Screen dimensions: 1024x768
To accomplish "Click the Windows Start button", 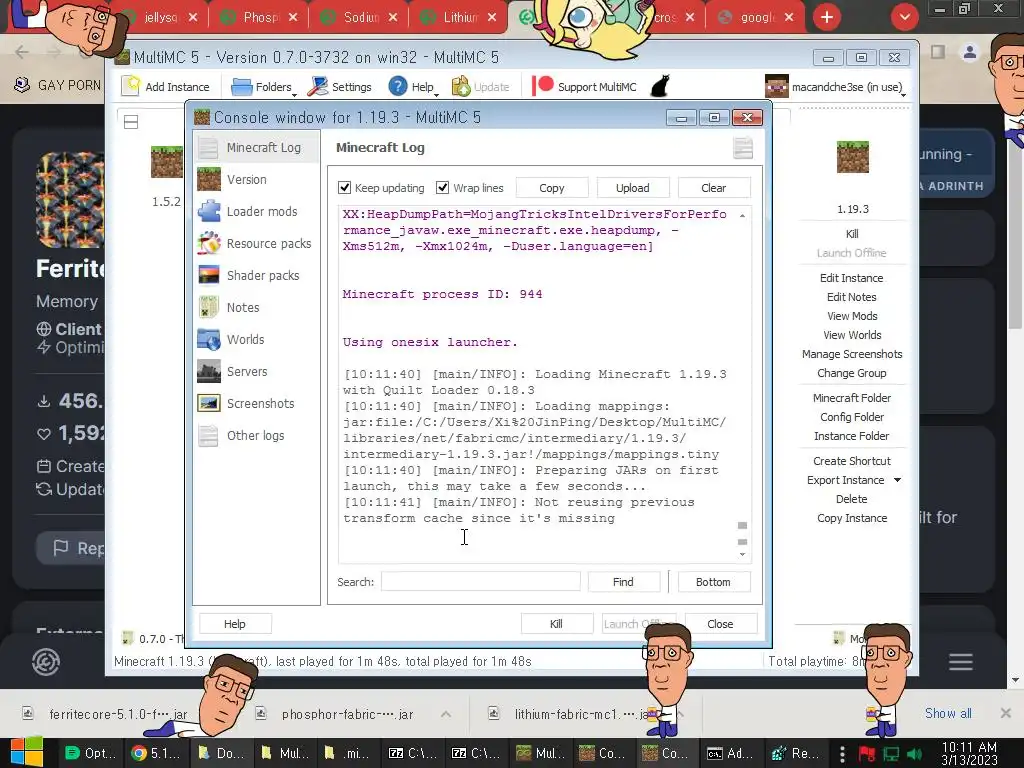I will [27, 752].
